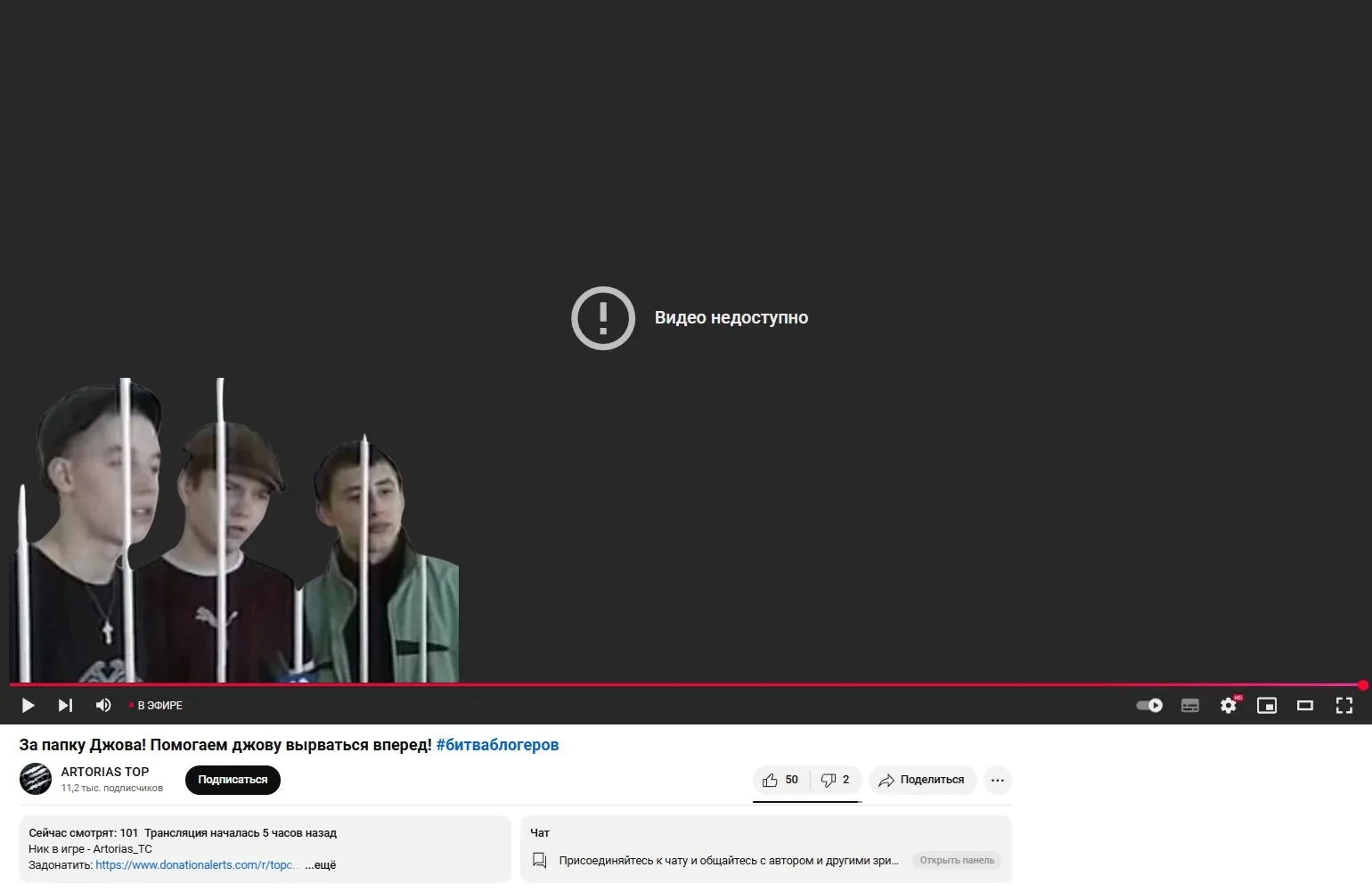This screenshot has width=1372, height=892.
Task: Enable miniplayer mode
Action: (1266, 706)
